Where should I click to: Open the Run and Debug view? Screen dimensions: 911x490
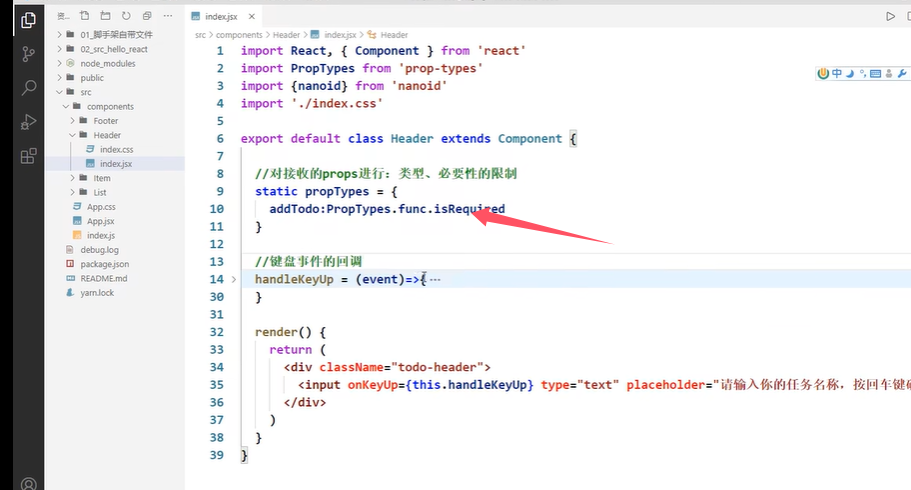[x=28, y=121]
